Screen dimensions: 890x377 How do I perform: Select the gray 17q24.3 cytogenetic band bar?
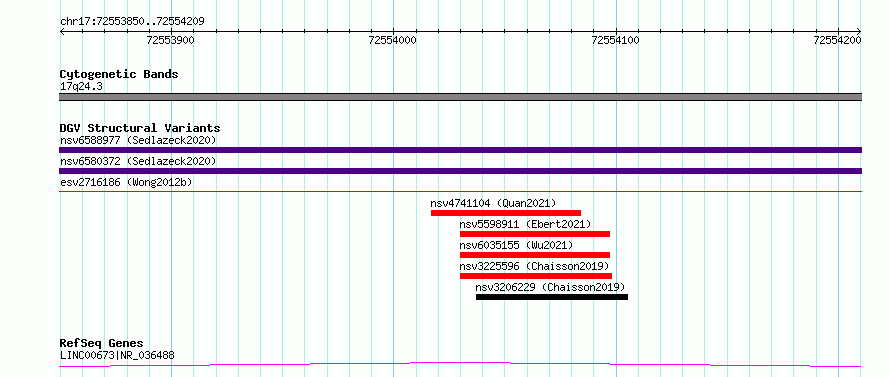point(460,97)
